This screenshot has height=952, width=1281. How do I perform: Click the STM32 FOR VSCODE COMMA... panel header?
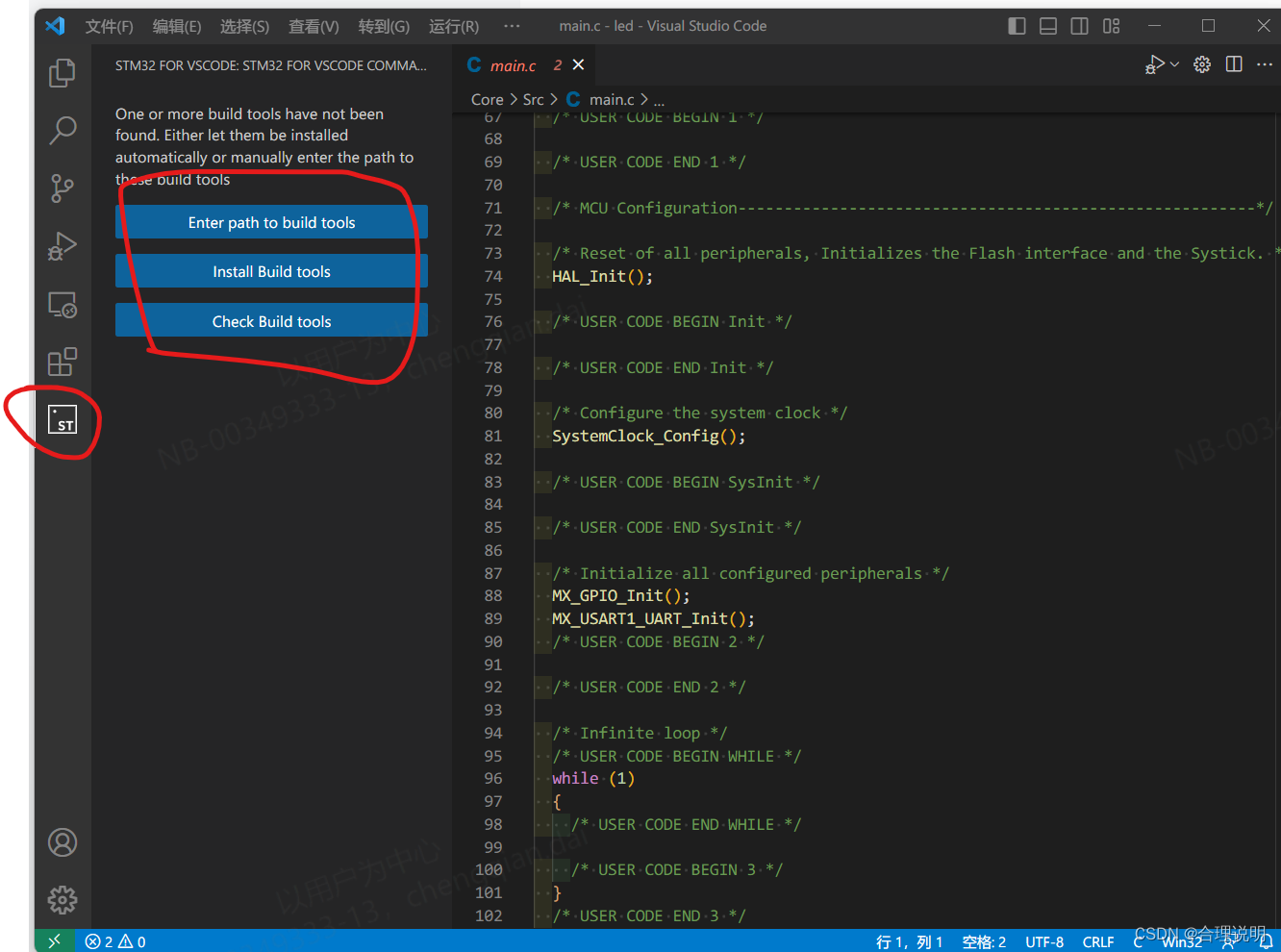pyautogui.click(x=271, y=65)
